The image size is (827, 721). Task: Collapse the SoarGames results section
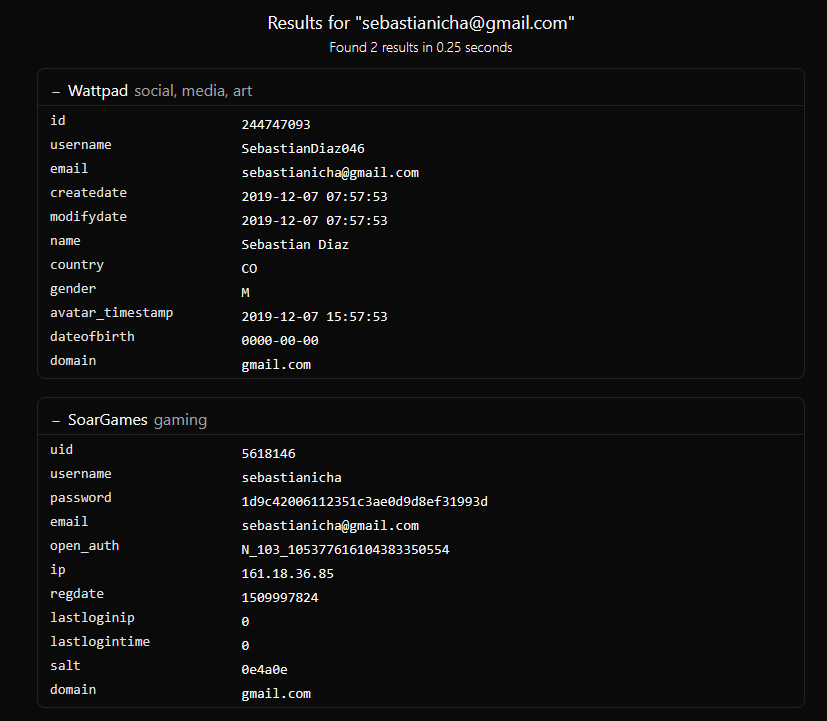coord(56,420)
